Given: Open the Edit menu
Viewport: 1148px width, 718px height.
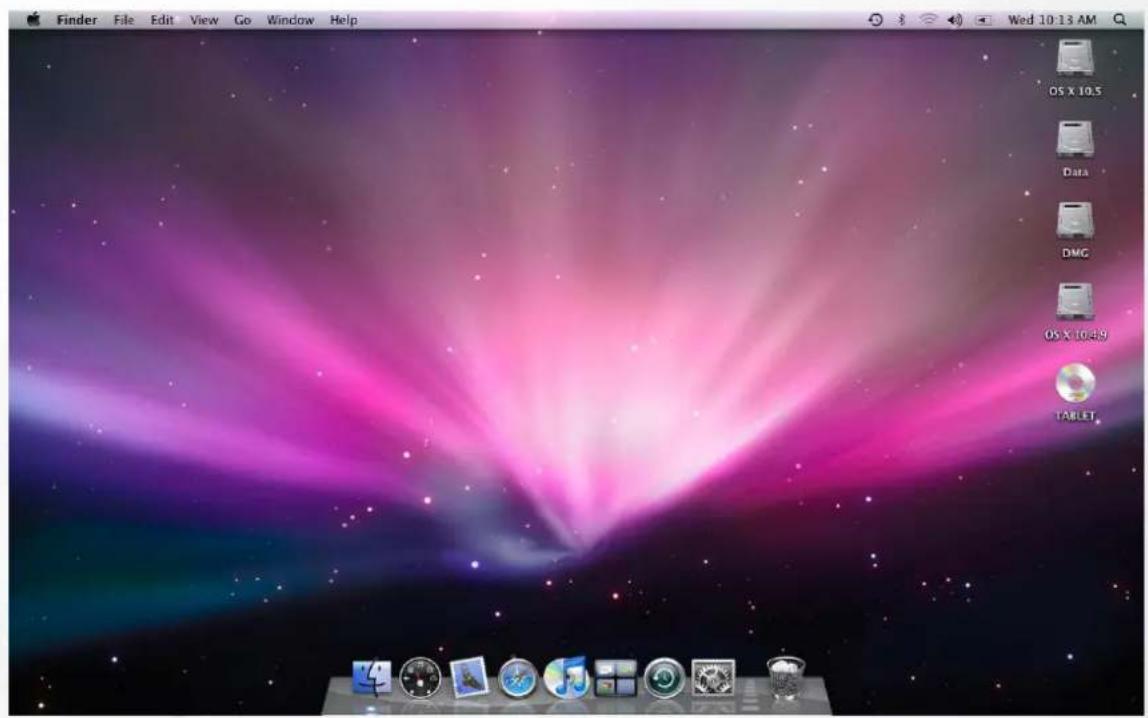Looking at the screenshot, I should tap(162, 20).
